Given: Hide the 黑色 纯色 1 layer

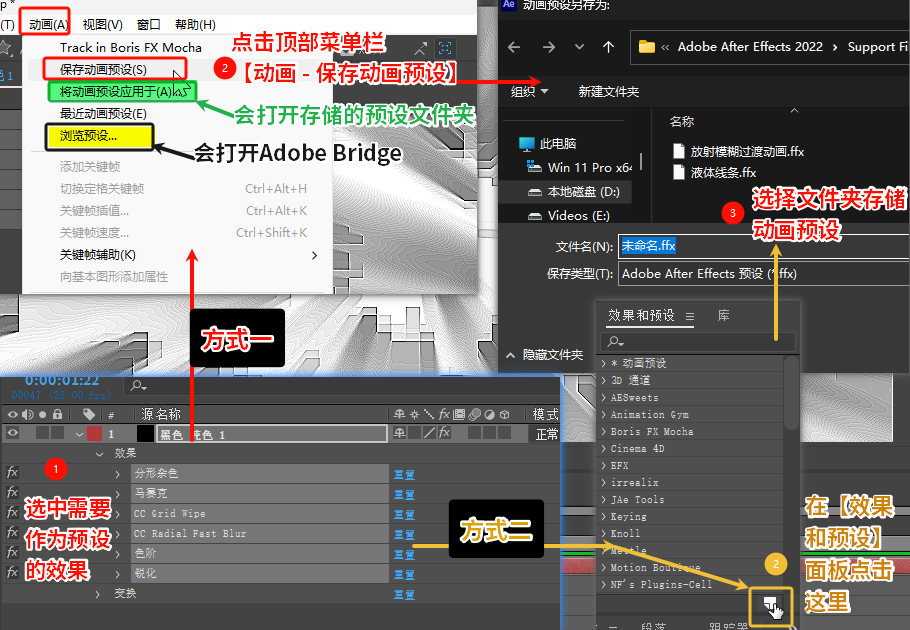Looking at the screenshot, I should 12,433.
